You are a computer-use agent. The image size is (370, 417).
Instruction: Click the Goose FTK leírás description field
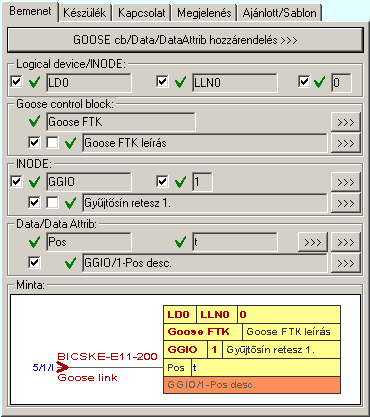tap(205, 143)
